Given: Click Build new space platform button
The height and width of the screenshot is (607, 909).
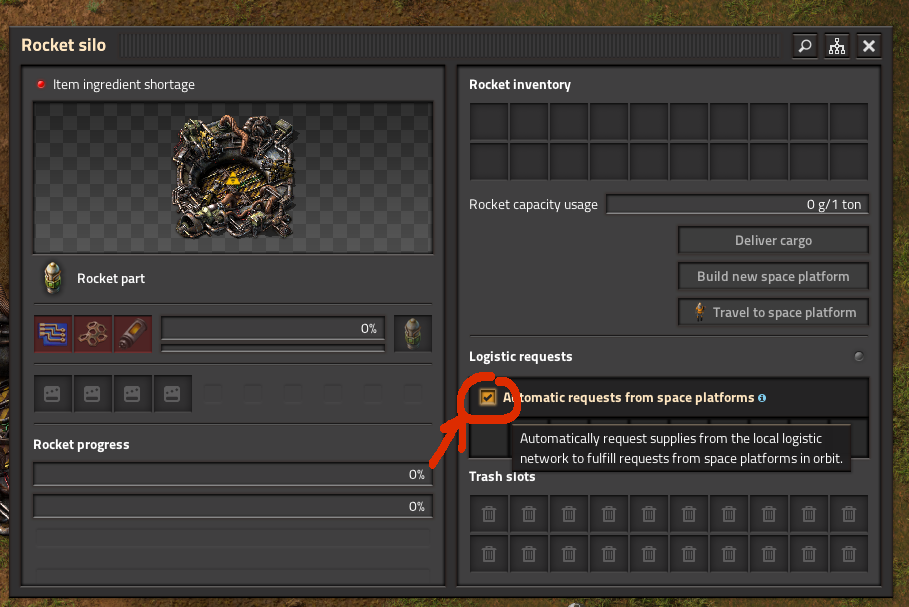Looking at the screenshot, I should point(773,277).
